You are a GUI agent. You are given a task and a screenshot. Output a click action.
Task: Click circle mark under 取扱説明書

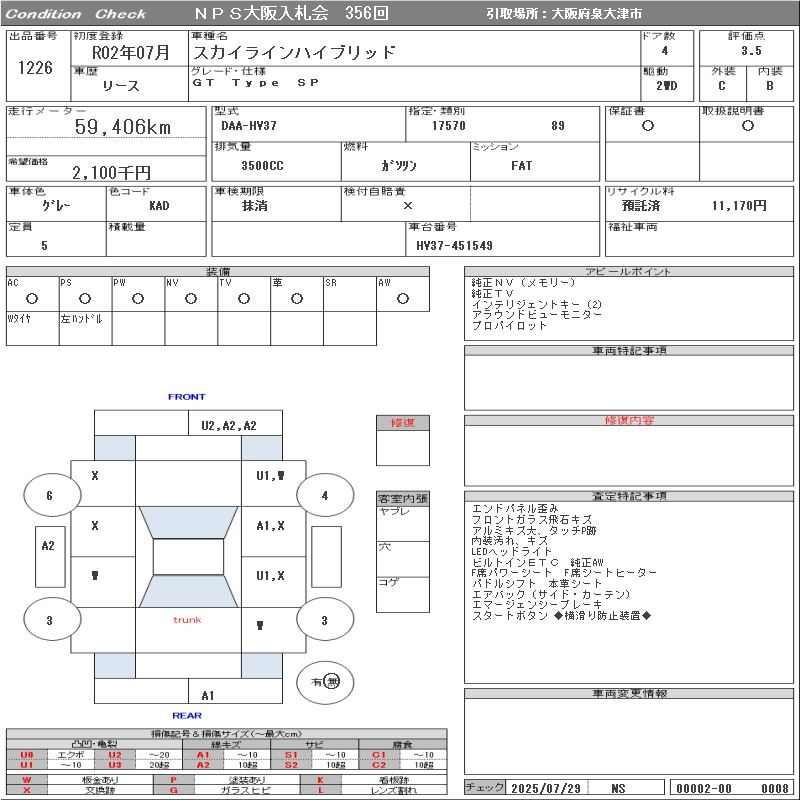click(x=747, y=126)
